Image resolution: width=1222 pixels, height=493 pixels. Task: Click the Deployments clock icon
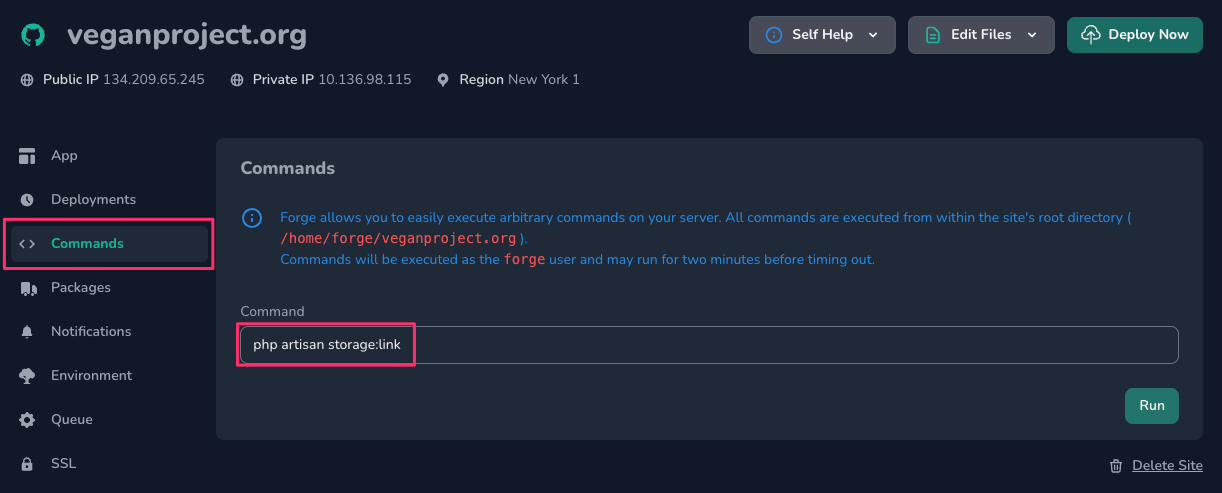[x=27, y=200]
